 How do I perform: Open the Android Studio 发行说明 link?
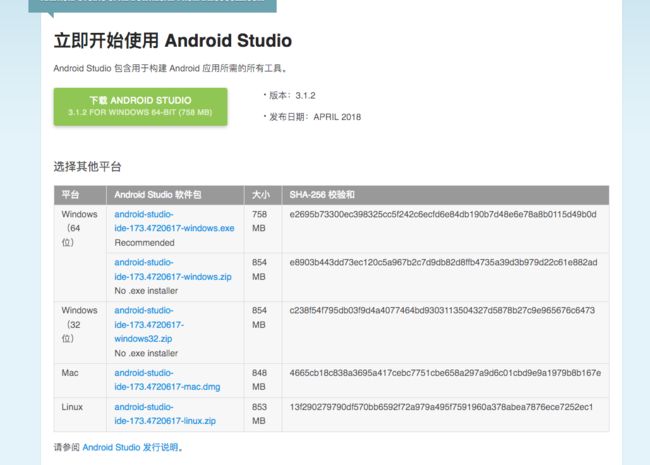tap(130, 447)
